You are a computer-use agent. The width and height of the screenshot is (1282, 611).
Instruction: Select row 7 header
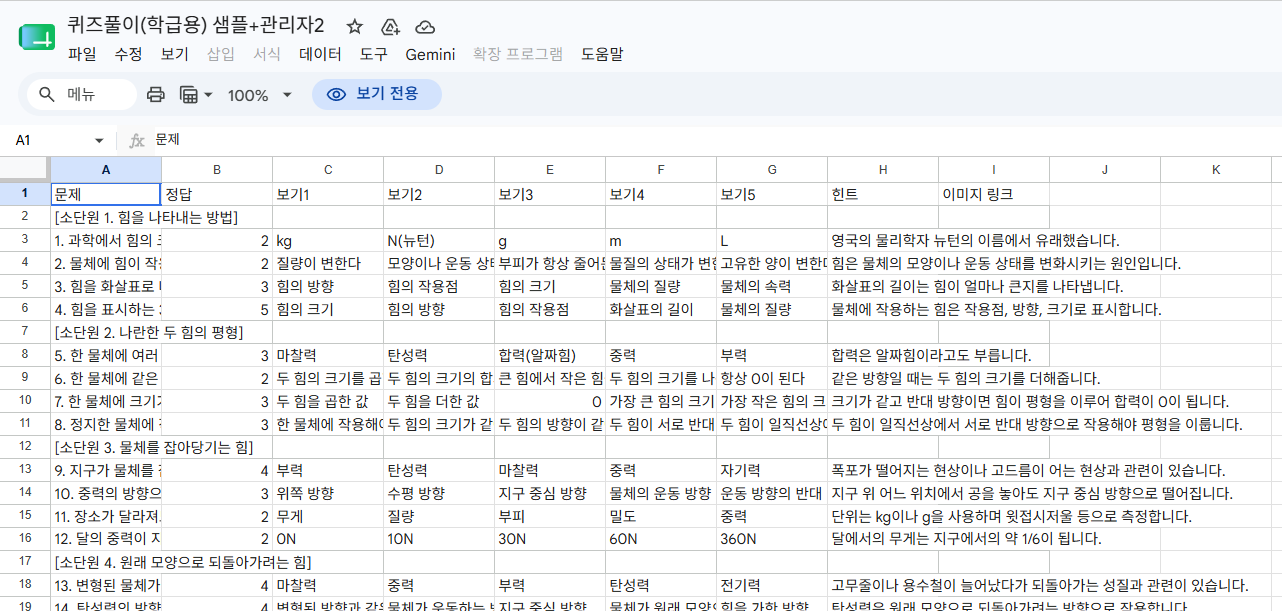pyautogui.click(x=25, y=331)
